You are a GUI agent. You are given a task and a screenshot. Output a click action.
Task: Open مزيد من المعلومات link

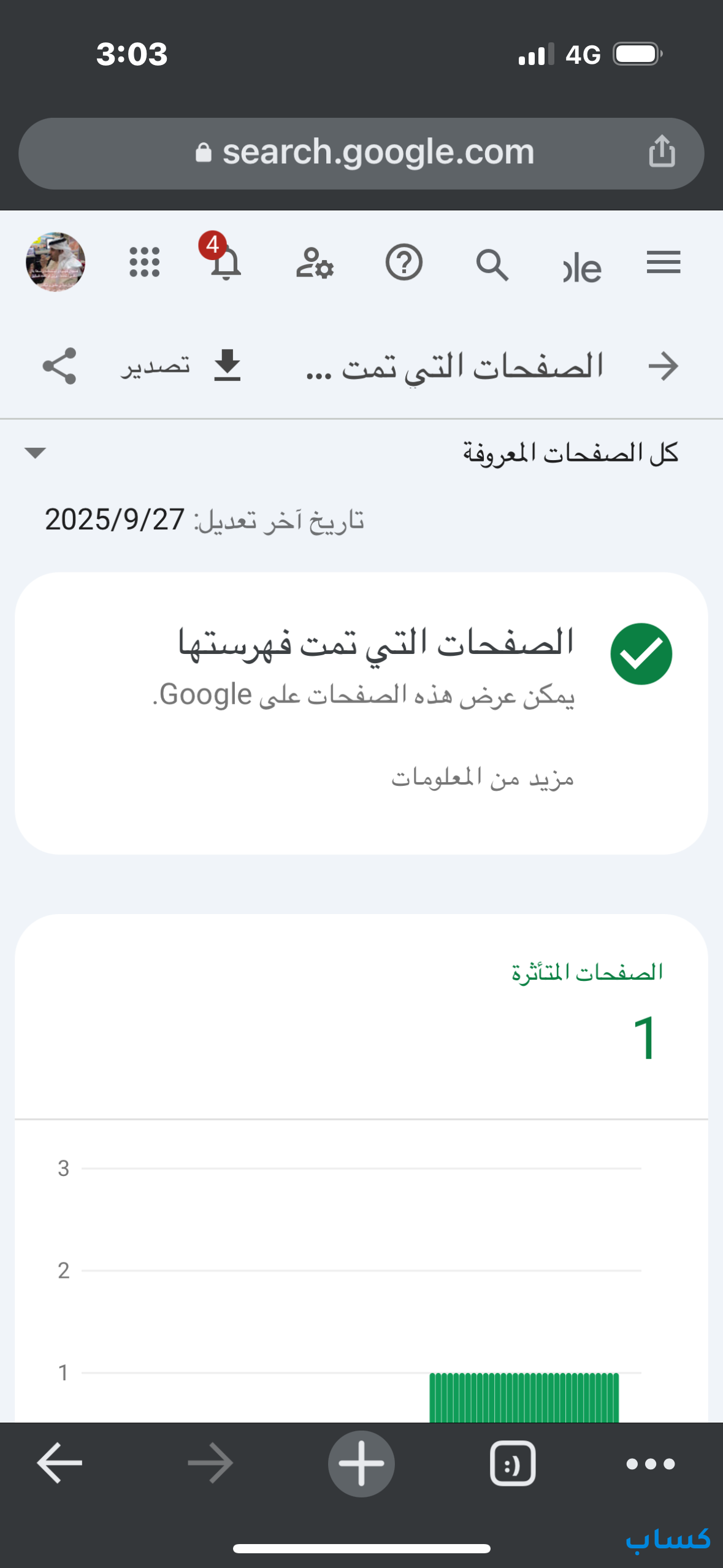point(483,778)
